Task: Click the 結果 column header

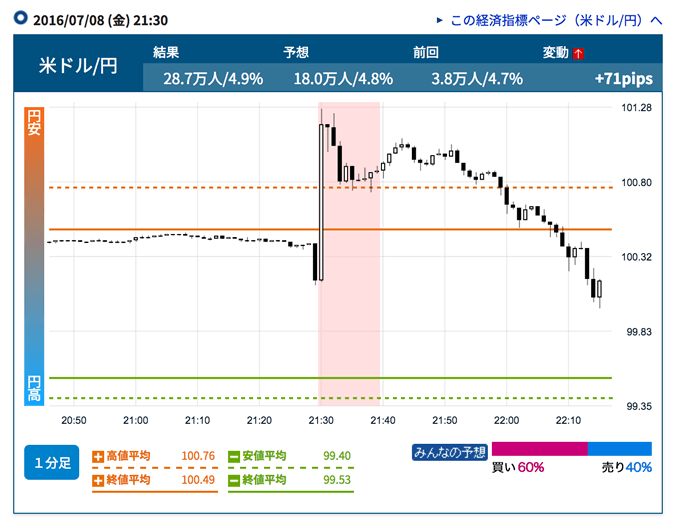Action: point(166,52)
